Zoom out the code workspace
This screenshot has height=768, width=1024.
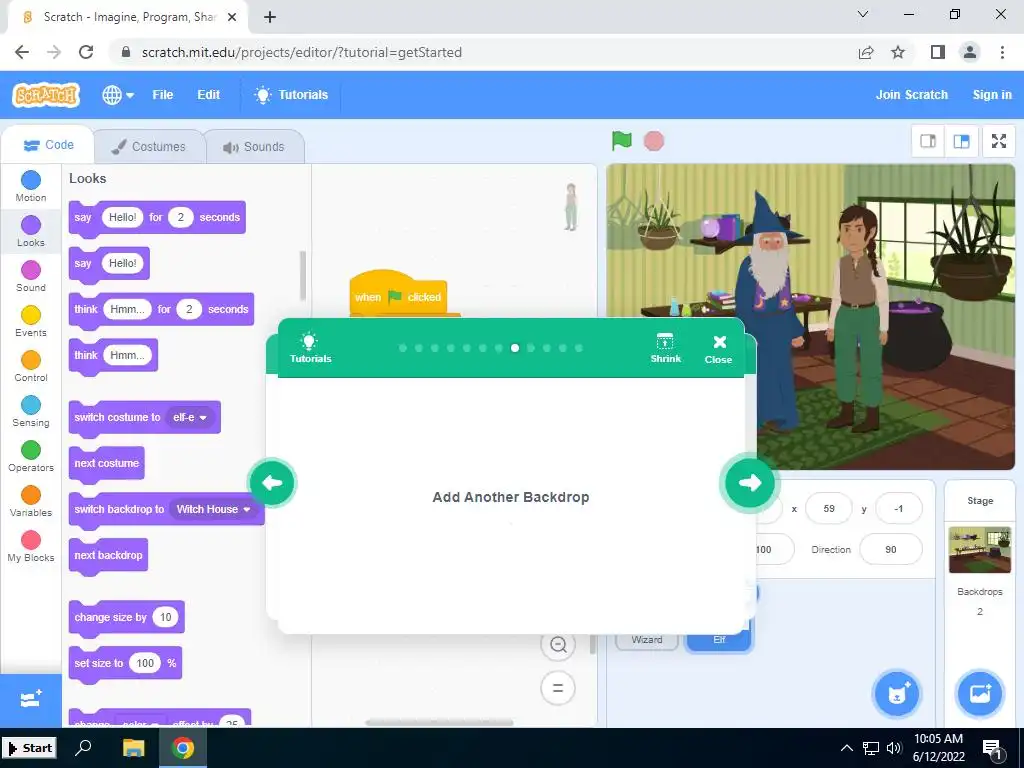tap(558, 645)
